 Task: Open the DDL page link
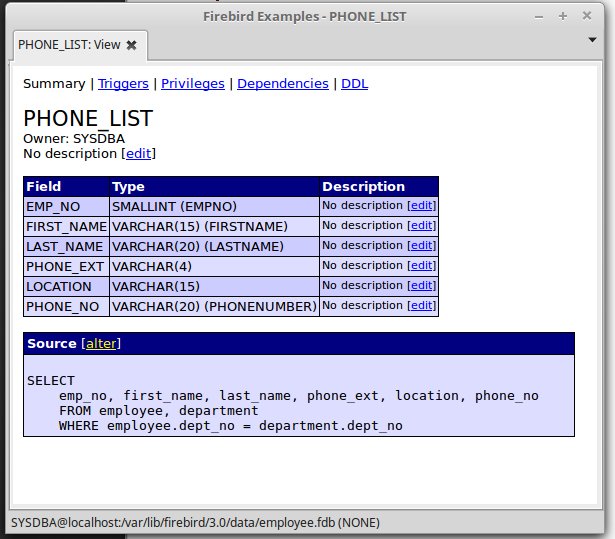point(354,84)
